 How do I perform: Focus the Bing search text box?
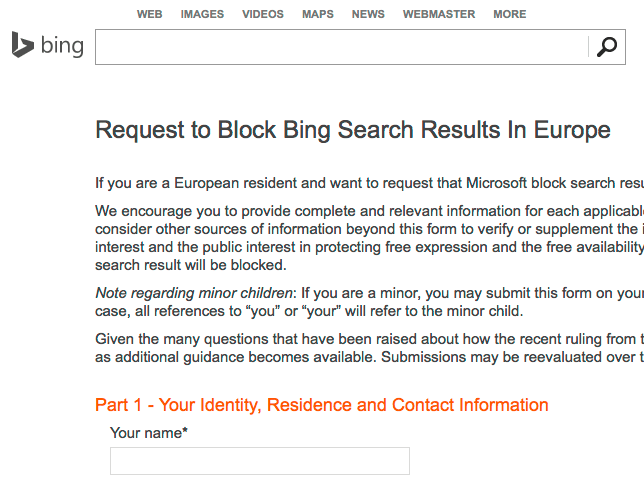340,47
